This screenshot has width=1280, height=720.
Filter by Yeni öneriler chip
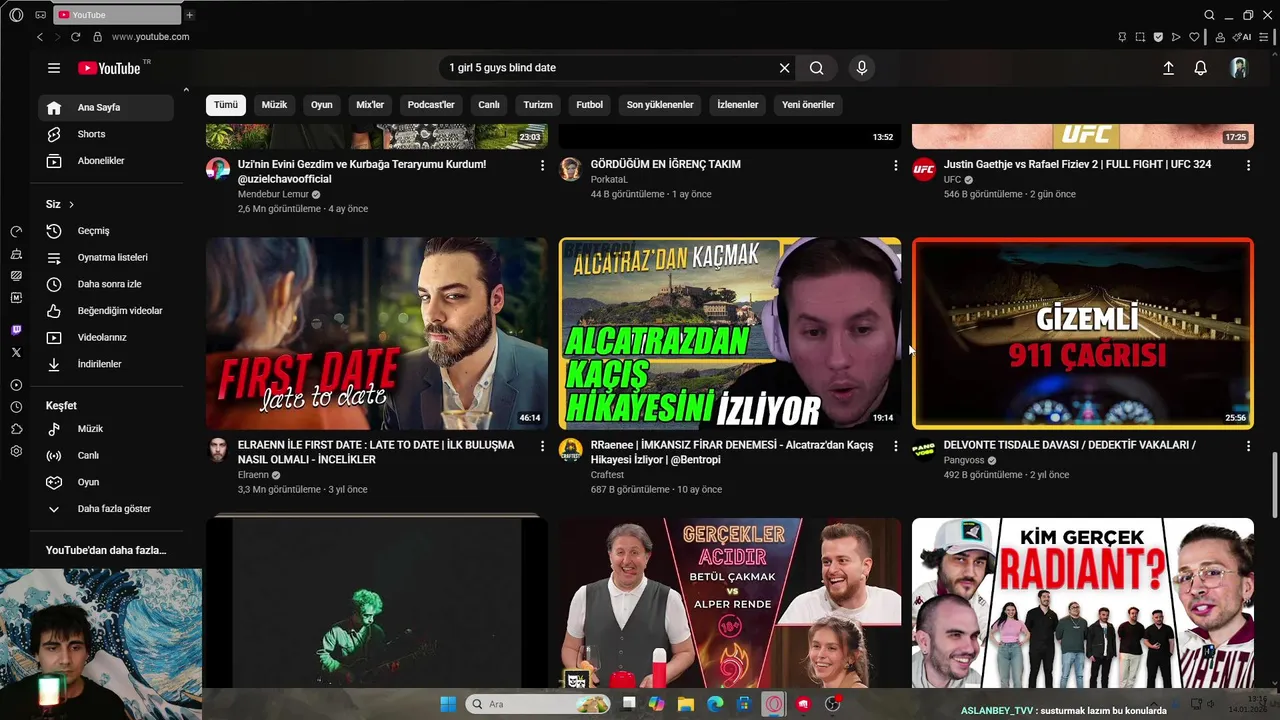pyautogui.click(x=808, y=105)
